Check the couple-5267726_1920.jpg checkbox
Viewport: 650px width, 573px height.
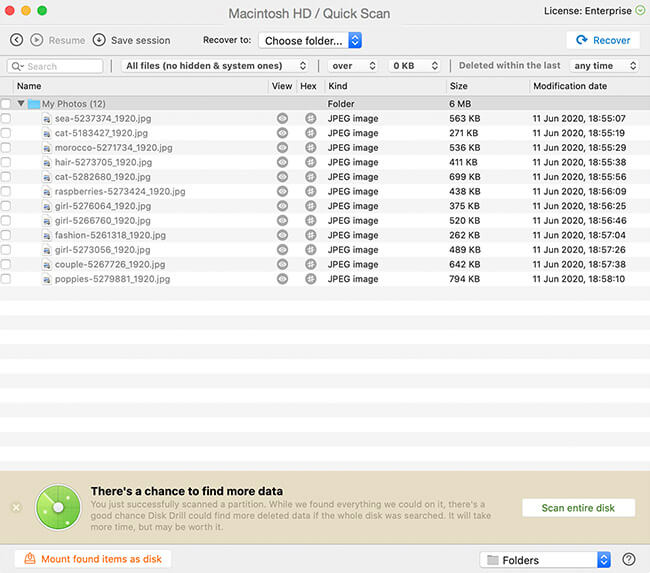(5, 265)
